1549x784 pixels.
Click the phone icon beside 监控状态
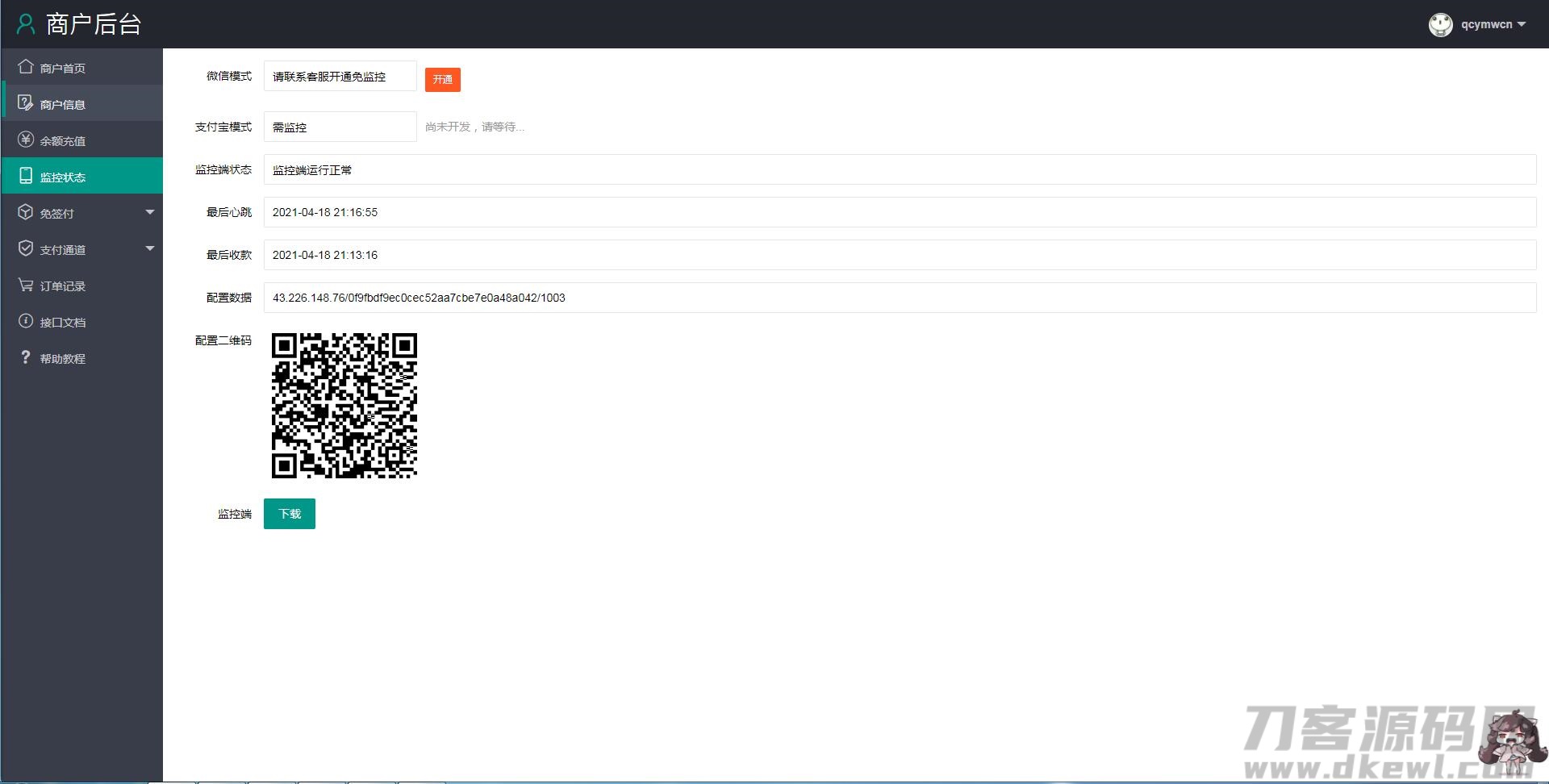(x=26, y=176)
